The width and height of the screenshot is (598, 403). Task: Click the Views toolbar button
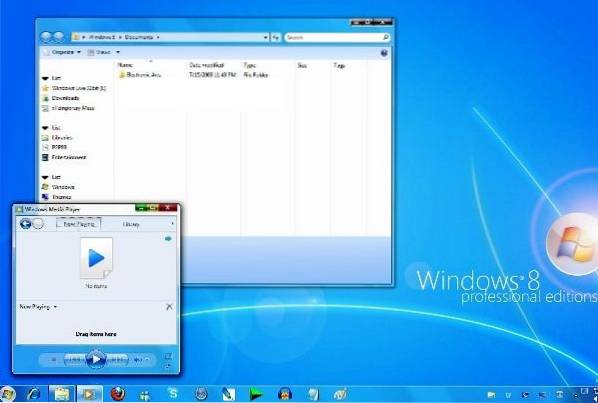pos(99,52)
